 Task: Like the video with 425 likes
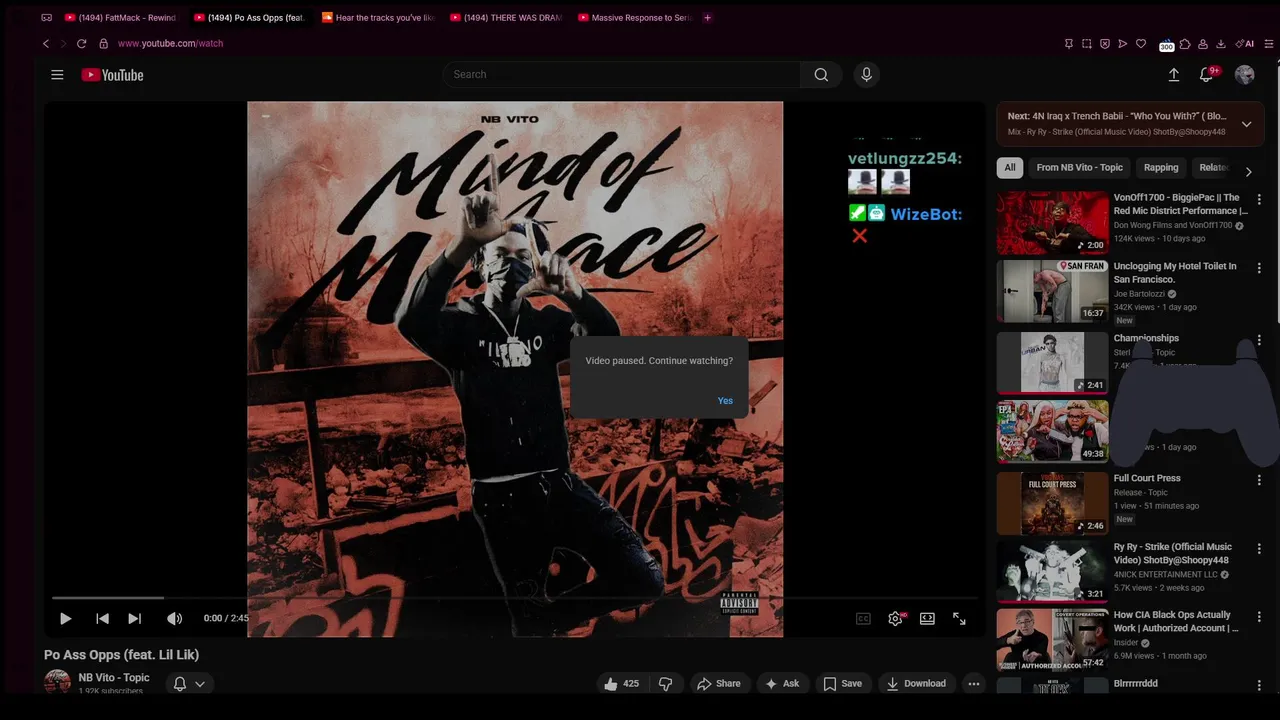coord(621,684)
